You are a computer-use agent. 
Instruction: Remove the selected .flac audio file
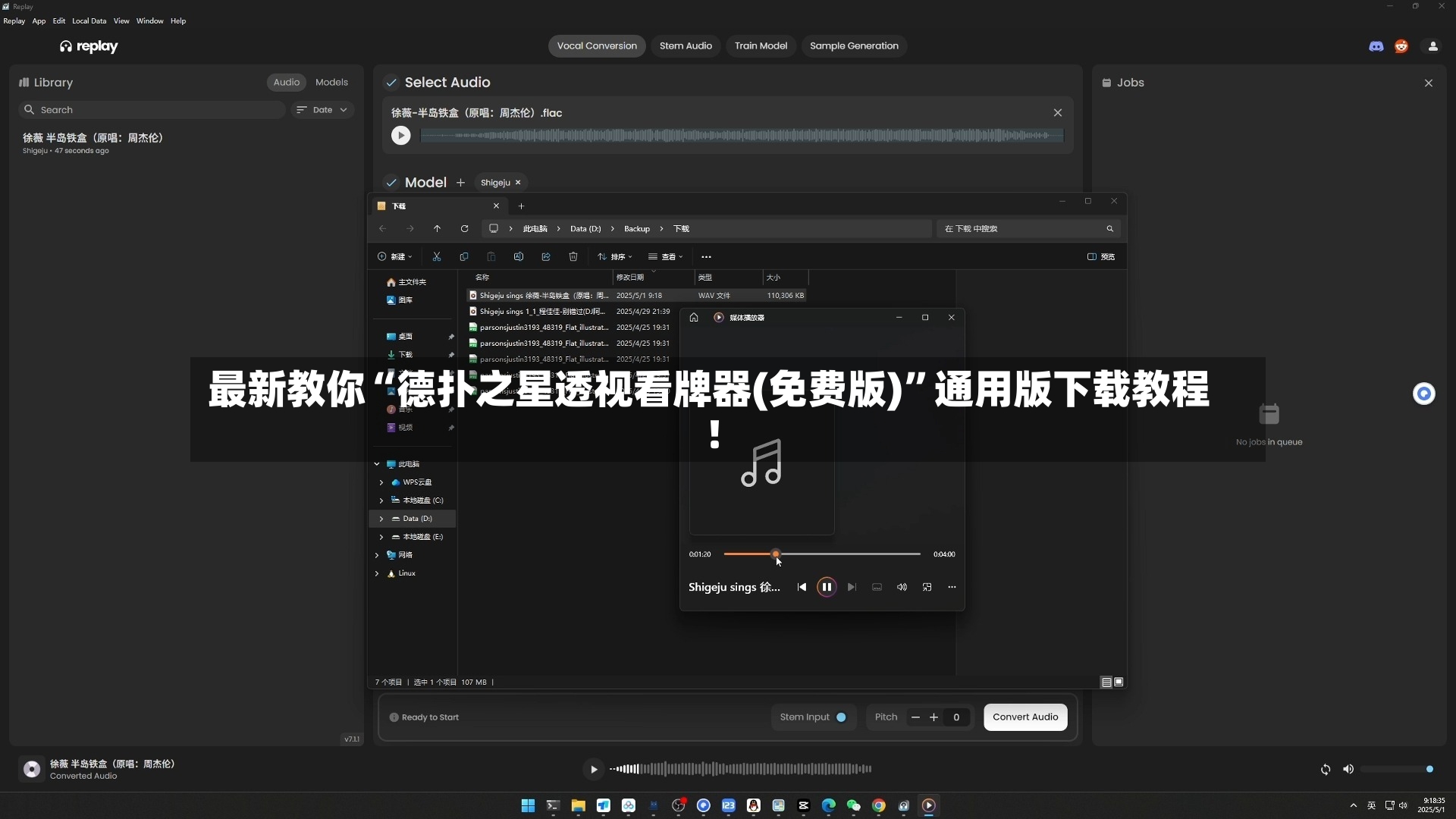(1058, 113)
